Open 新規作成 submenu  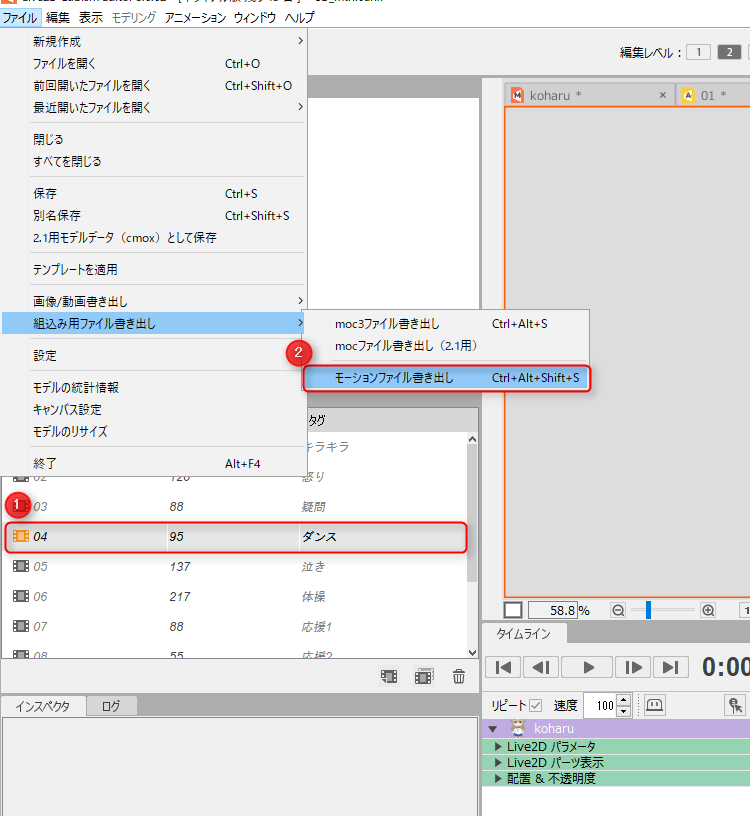click(x=154, y=41)
